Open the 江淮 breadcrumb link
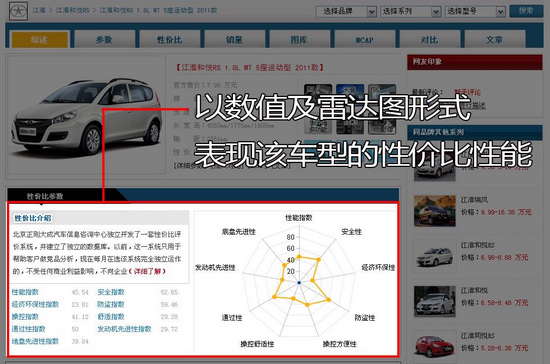Screen dimensions: 550x364 pyautogui.click(x=39, y=10)
